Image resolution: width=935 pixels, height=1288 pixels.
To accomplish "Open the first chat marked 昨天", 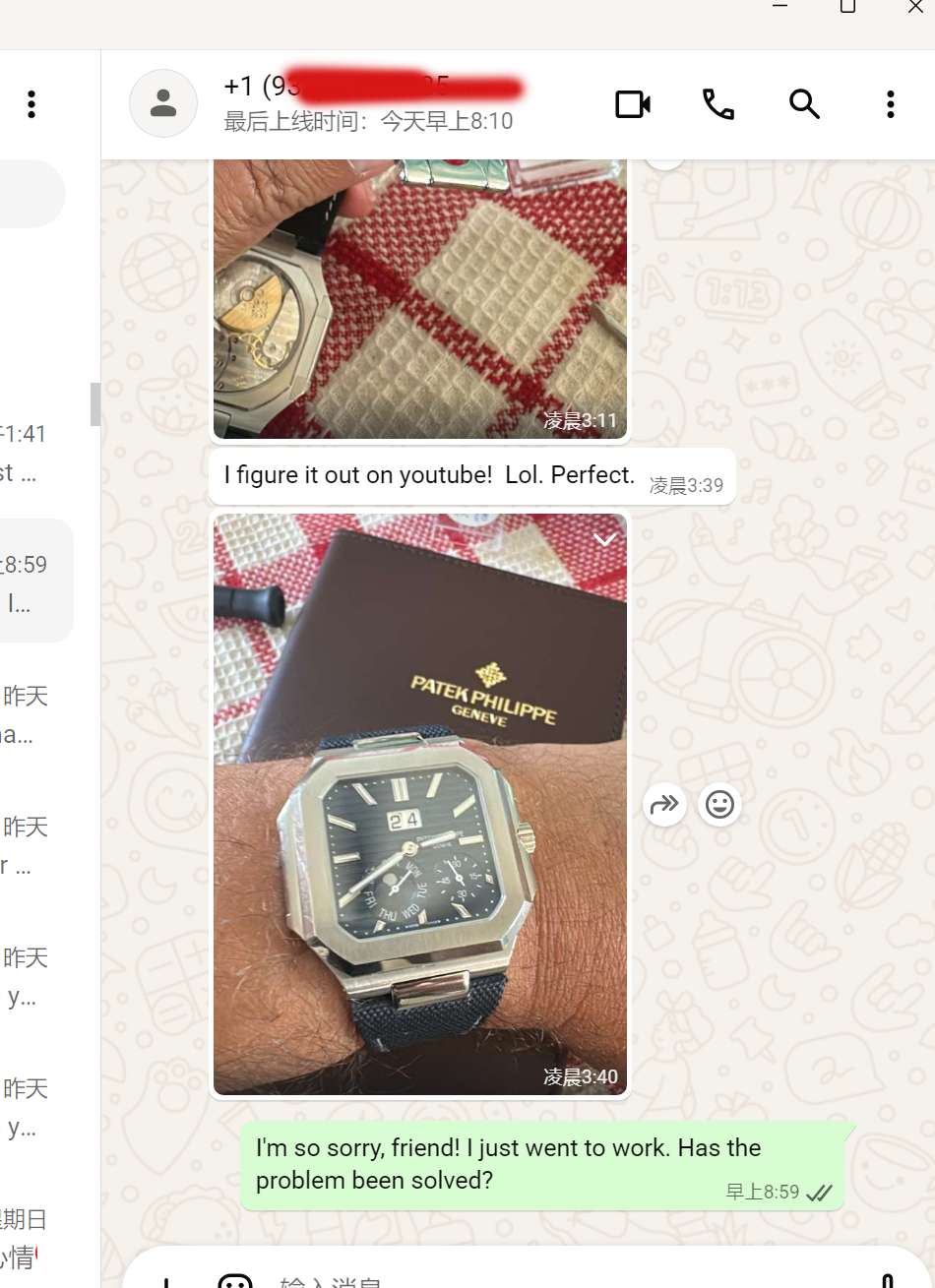I will pos(36,715).
